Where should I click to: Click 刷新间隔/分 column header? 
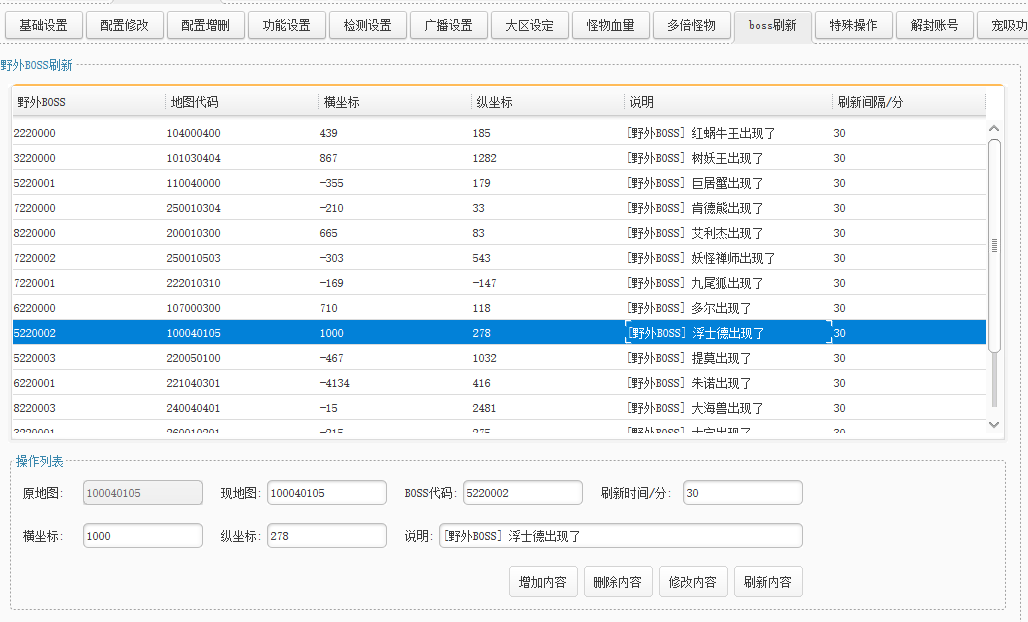[909, 102]
